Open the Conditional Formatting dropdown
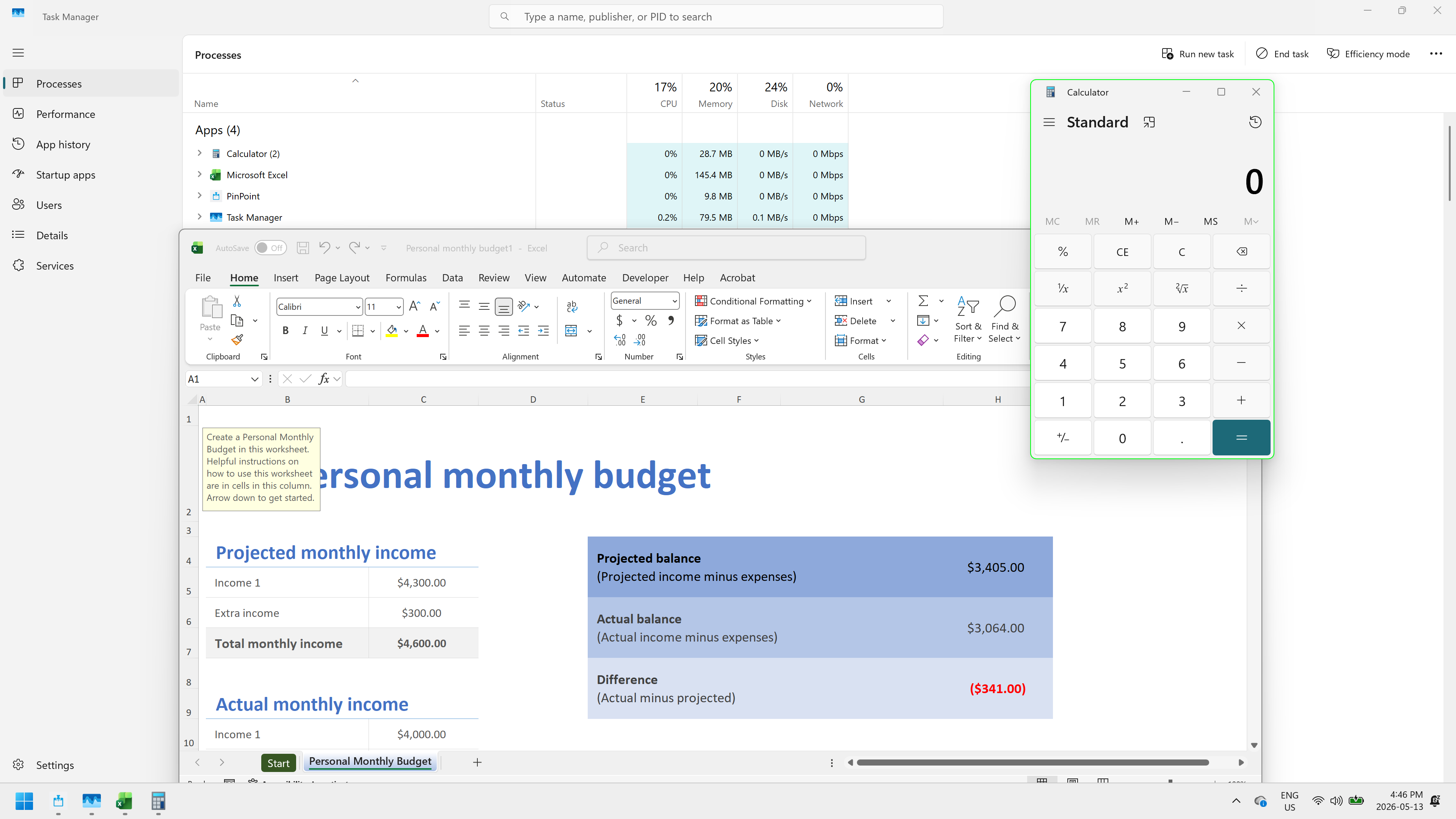Viewport: 1456px width, 819px height. (x=753, y=301)
